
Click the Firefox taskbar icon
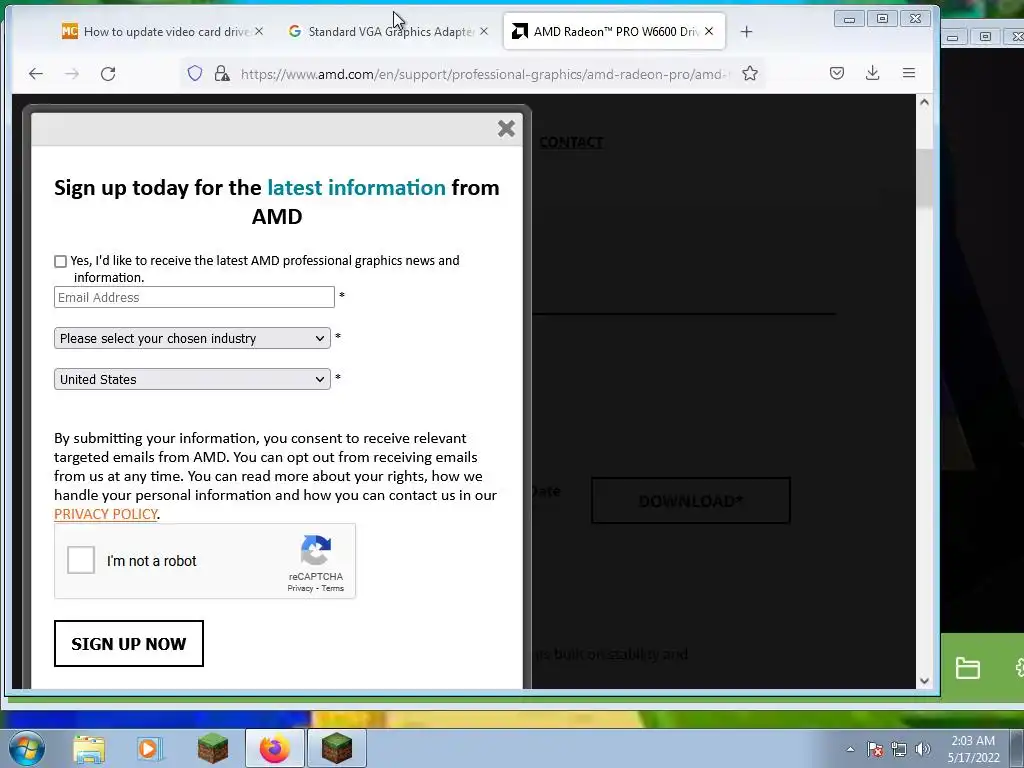point(275,748)
